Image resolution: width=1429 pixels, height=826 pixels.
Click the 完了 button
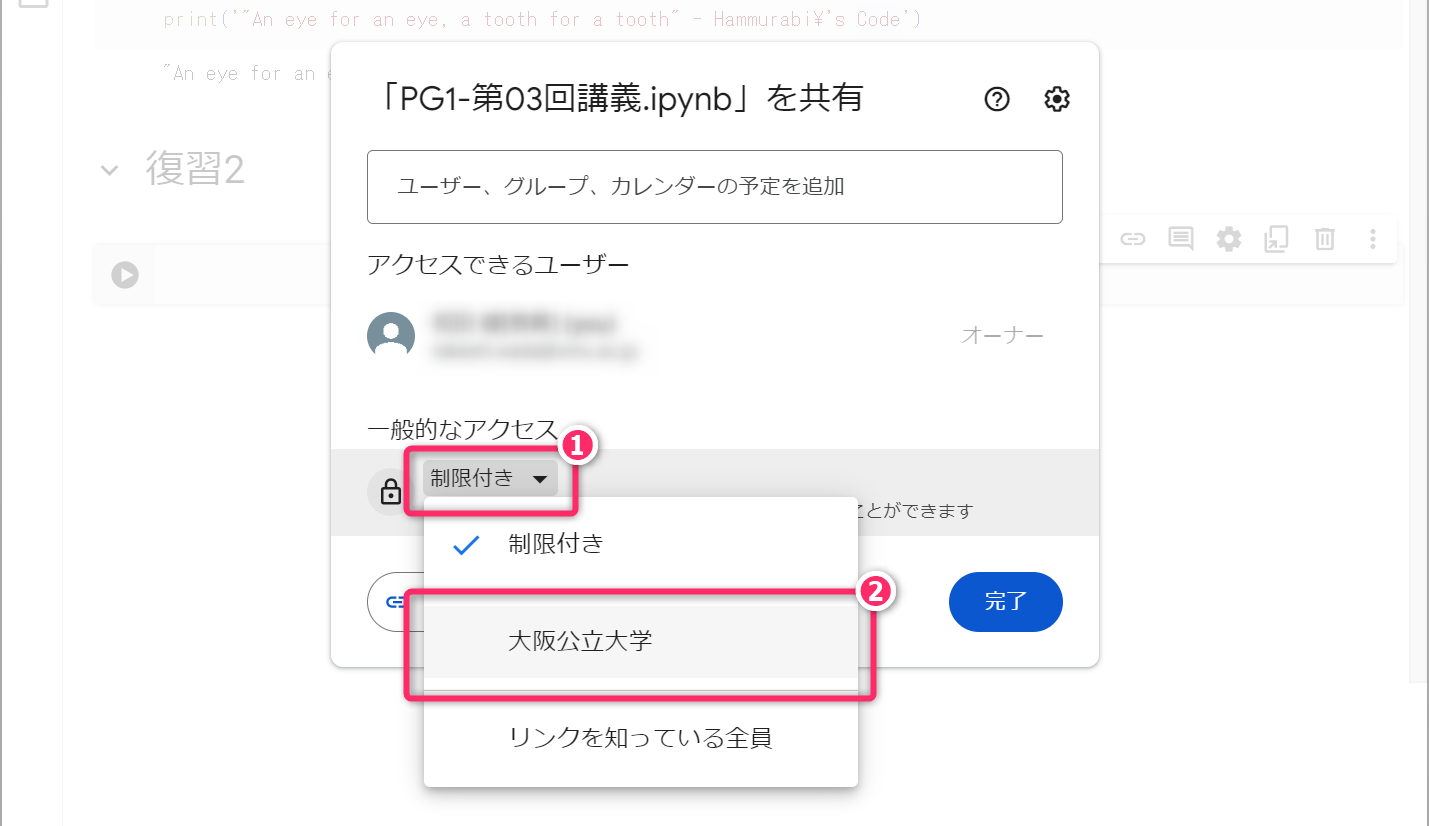[1005, 602]
